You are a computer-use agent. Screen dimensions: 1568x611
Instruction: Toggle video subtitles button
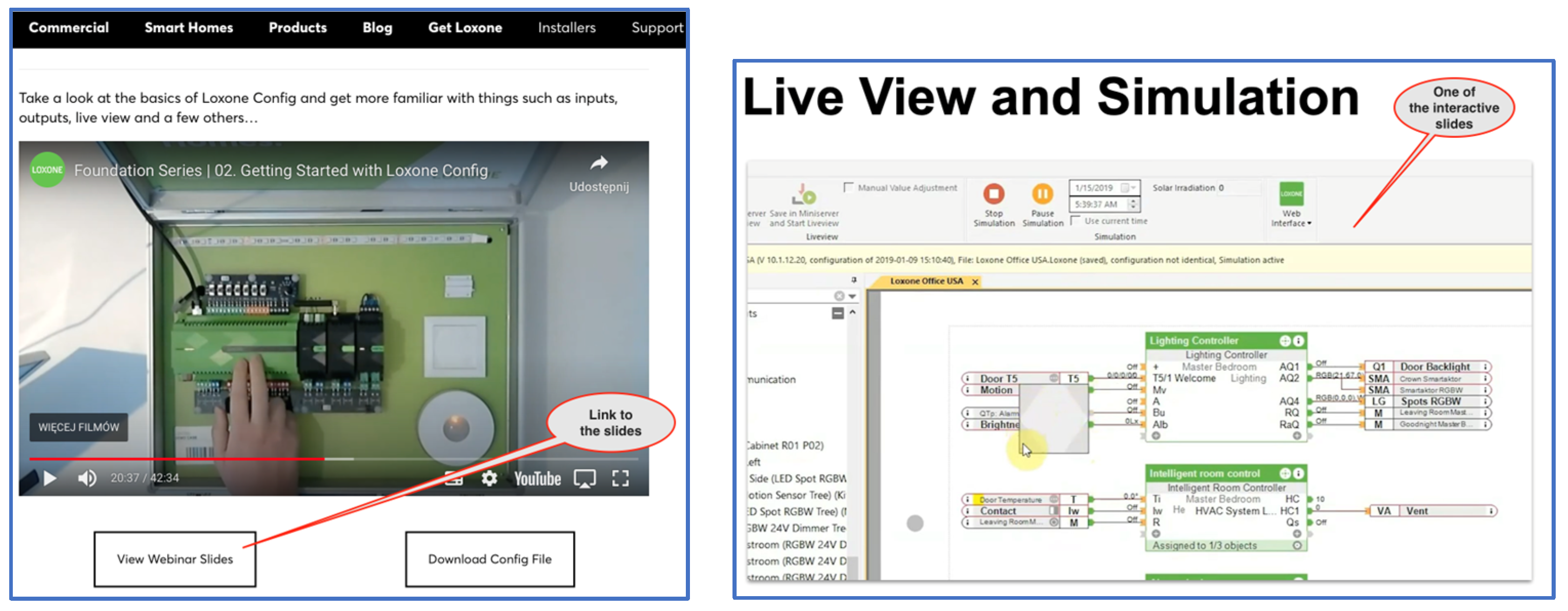(454, 478)
